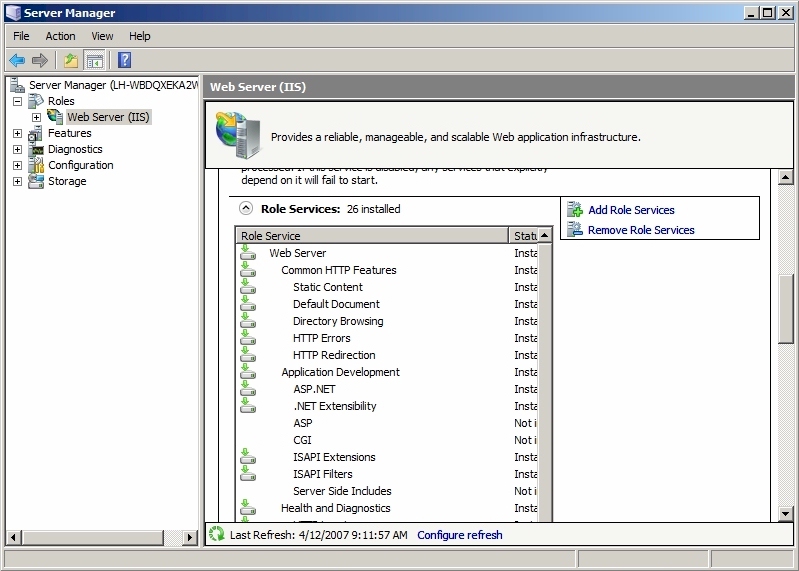Click the Forward arrow toolbar icon
Screen dimensions: 799x571
coord(40,61)
